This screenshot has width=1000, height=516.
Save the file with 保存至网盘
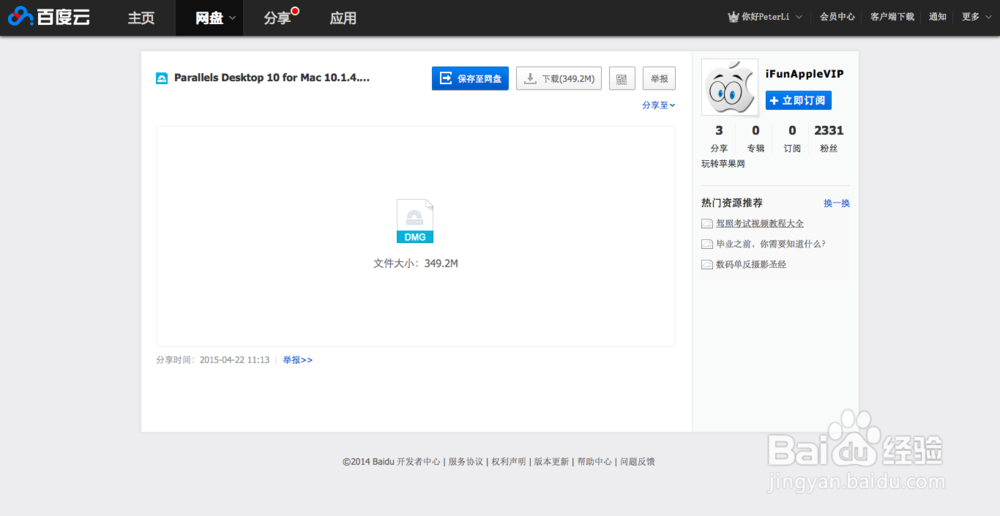coord(470,78)
